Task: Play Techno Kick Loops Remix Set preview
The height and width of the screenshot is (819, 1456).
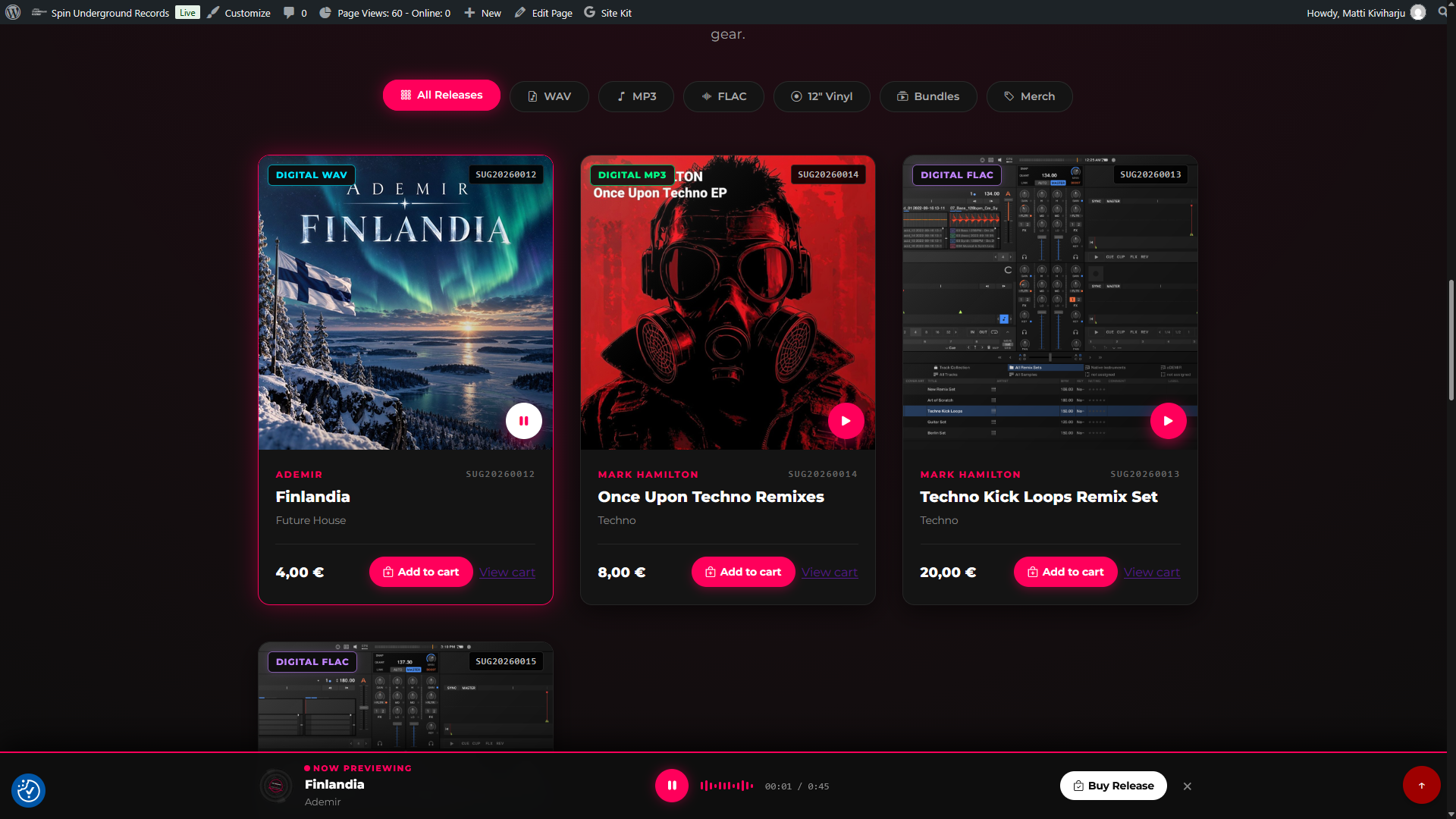Action: tap(1169, 421)
